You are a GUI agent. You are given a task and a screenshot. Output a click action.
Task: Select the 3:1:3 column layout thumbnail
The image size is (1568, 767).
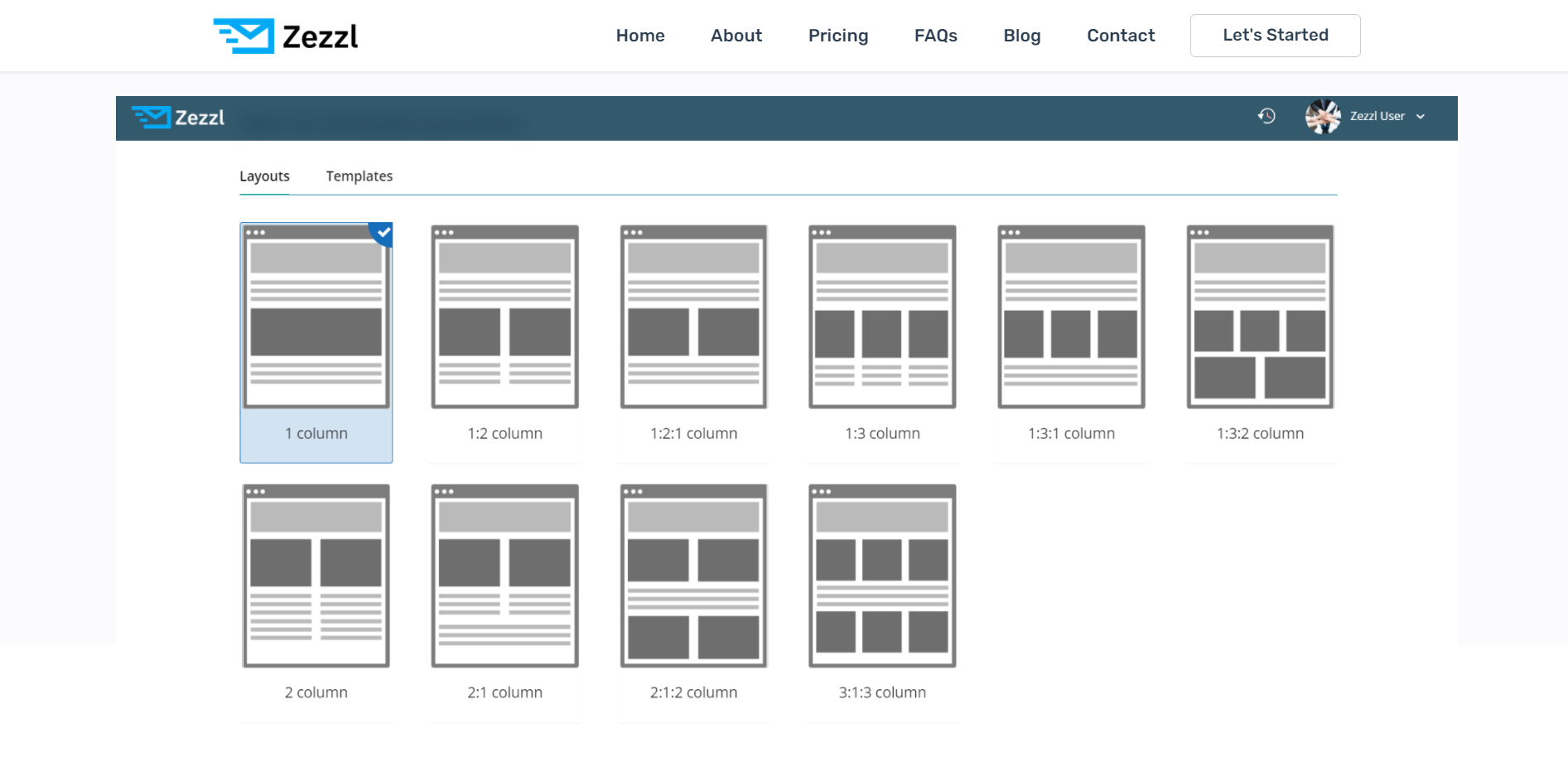click(x=883, y=576)
